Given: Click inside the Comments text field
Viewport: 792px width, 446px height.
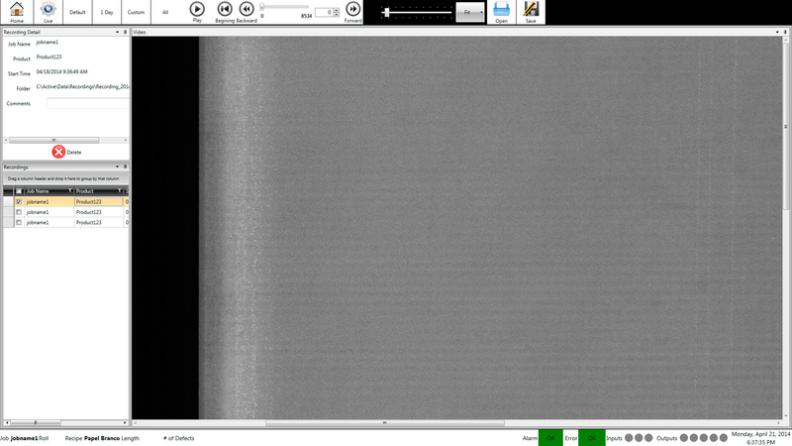Looking at the screenshot, I should coord(88,103).
